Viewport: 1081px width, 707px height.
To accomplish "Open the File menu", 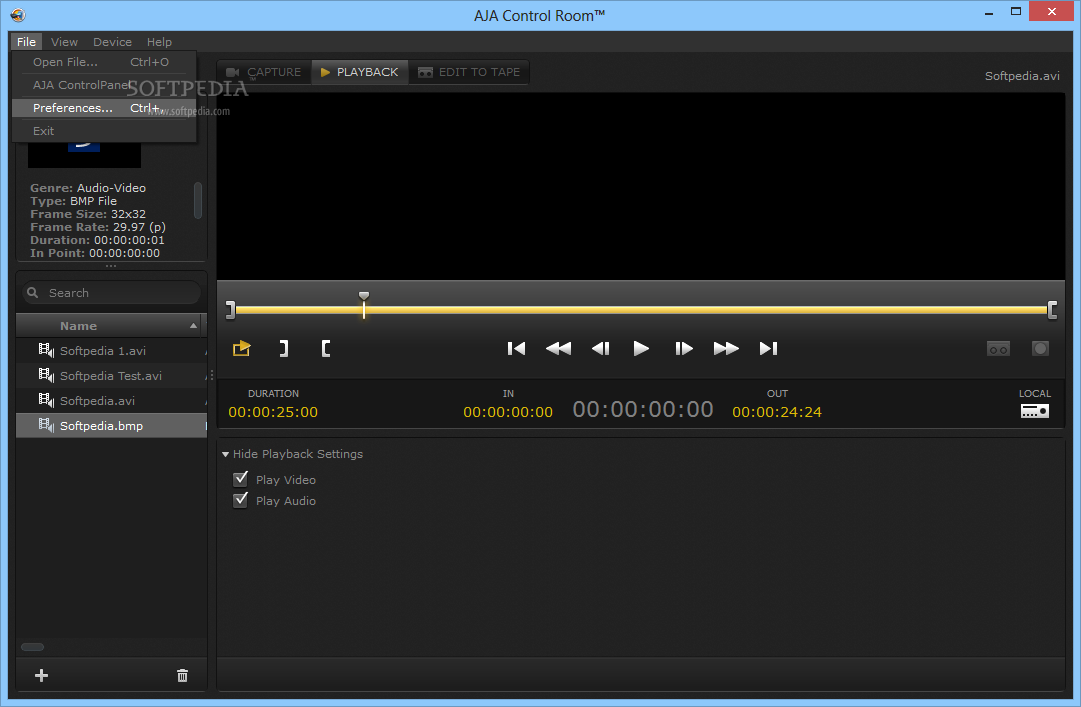I will [x=26, y=42].
